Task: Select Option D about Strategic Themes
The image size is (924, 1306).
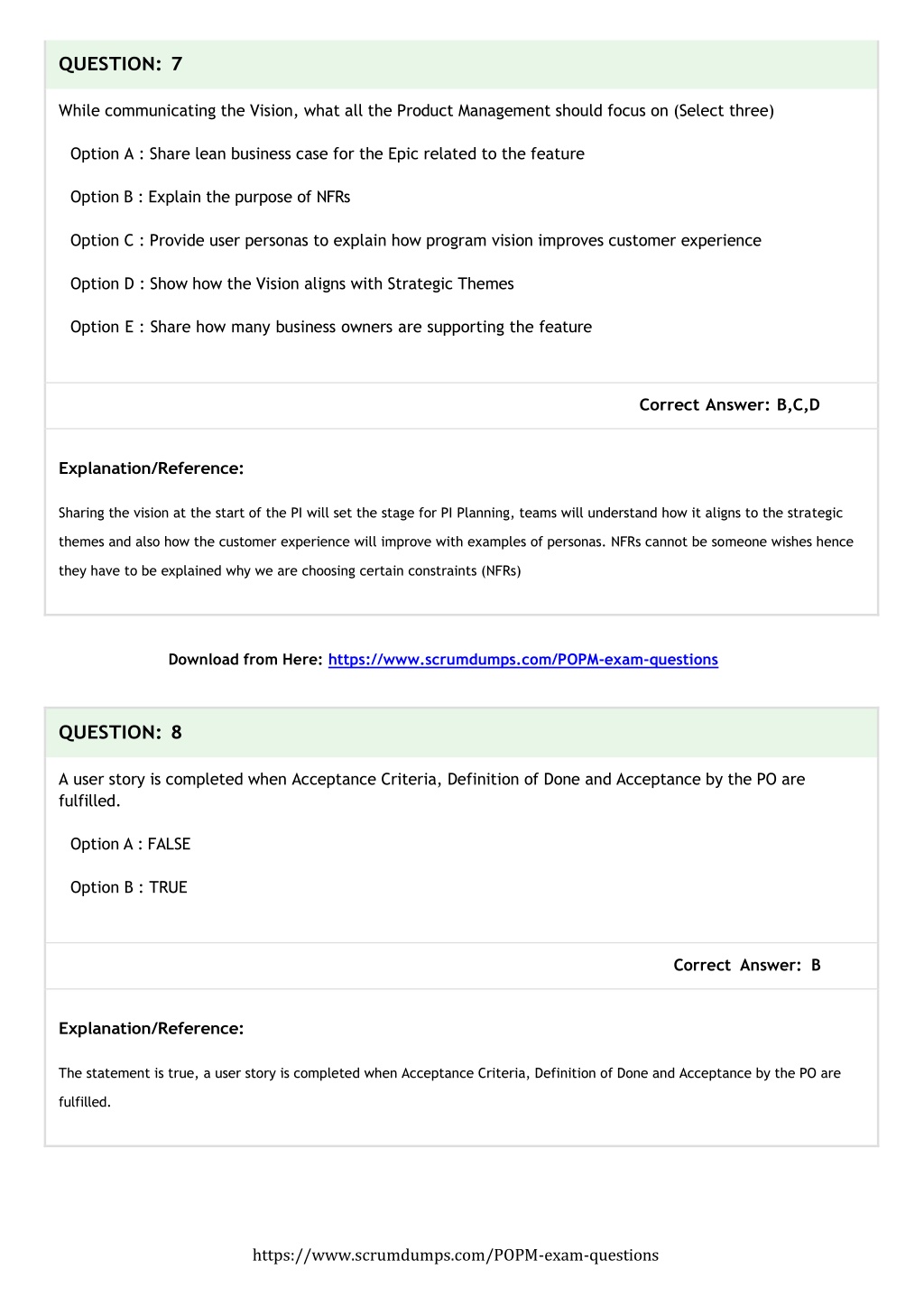Action: (x=292, y=284)
